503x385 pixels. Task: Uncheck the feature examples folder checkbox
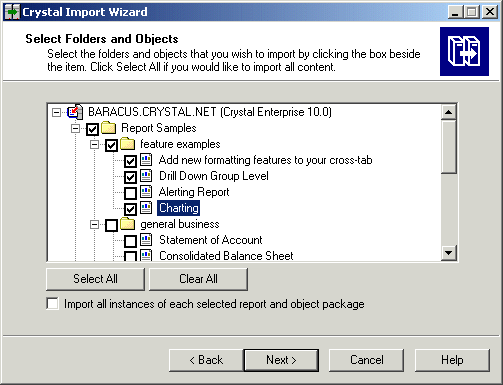111,145
